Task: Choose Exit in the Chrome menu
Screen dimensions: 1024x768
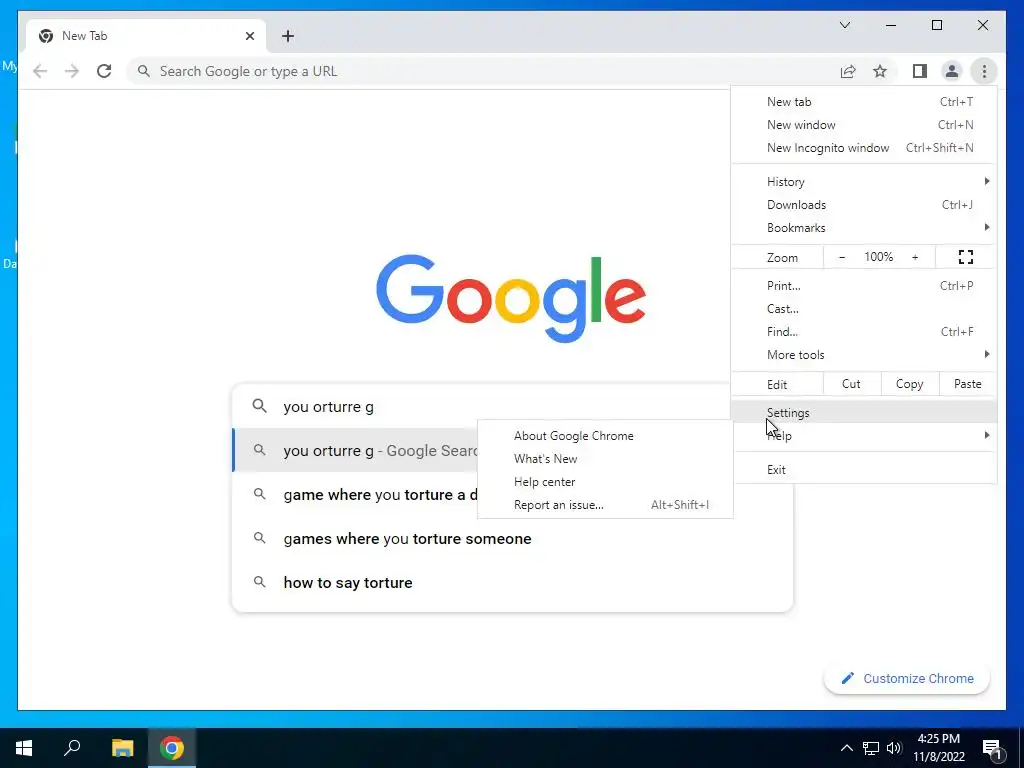Action: [x=864, y=470]
